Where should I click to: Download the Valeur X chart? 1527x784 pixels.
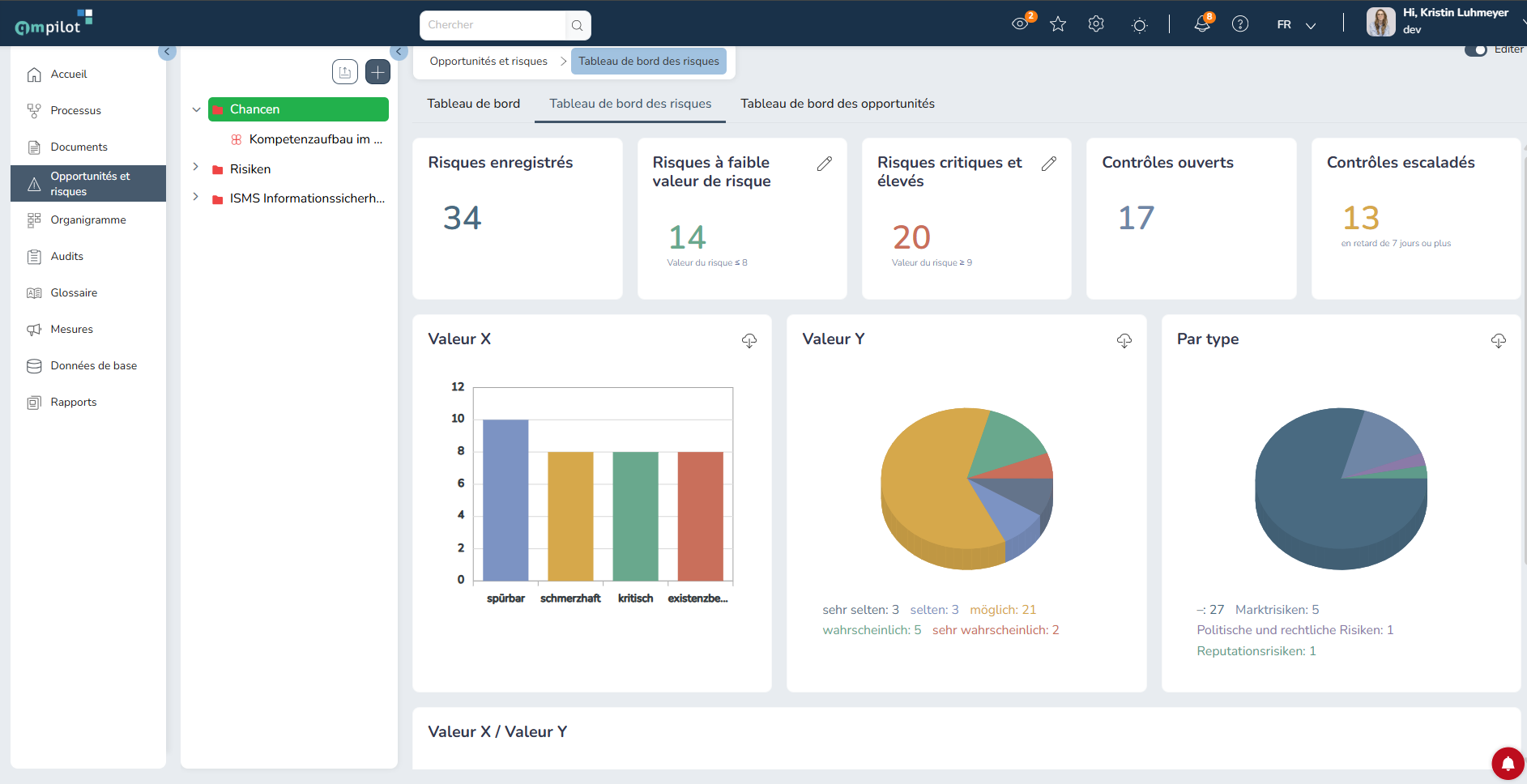click(x=749, y=341)
